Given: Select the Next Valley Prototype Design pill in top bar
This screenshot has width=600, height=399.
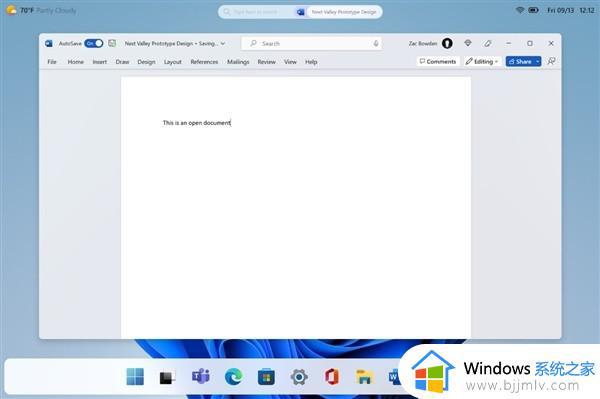Looking at the screenshot, I should (x=344, y=12).
